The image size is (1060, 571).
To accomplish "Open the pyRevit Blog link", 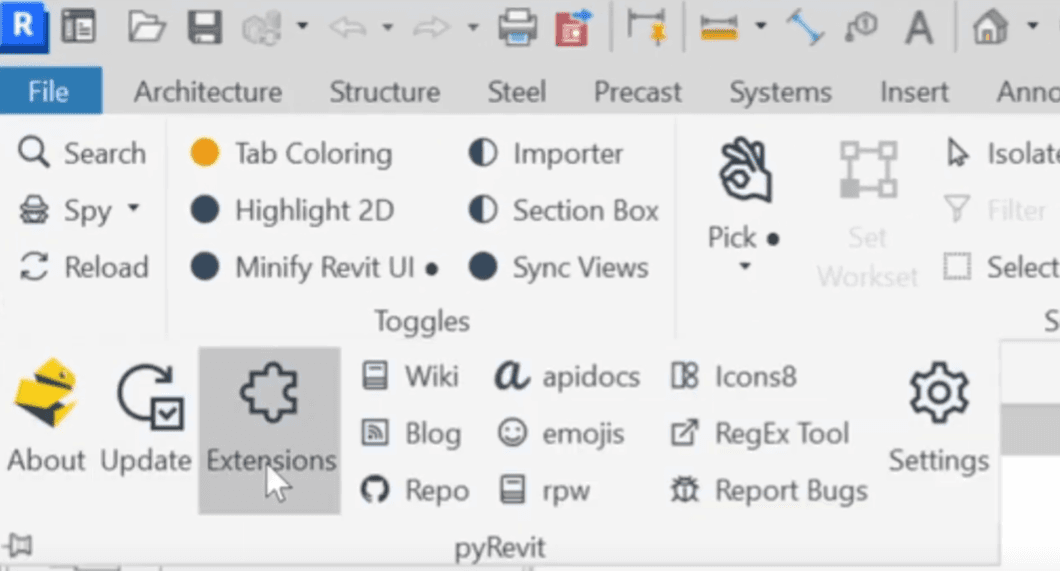I will click(411, 433).
